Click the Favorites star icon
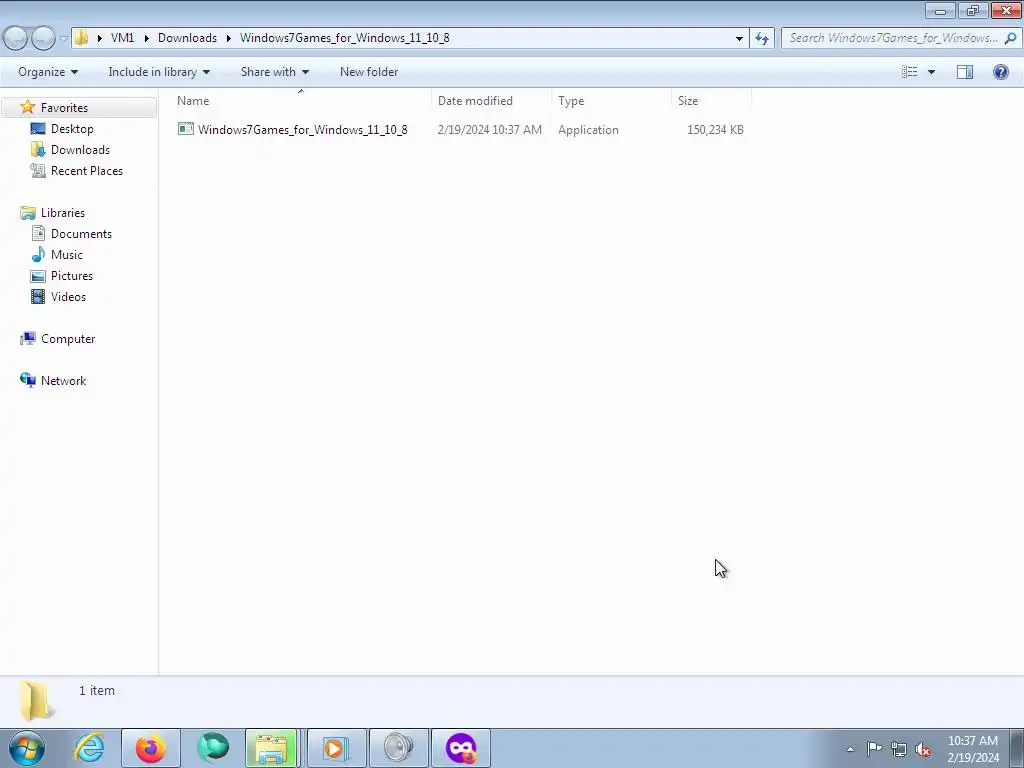The image size is (1024, 768). pyautogui.click(x=27, y=107)
